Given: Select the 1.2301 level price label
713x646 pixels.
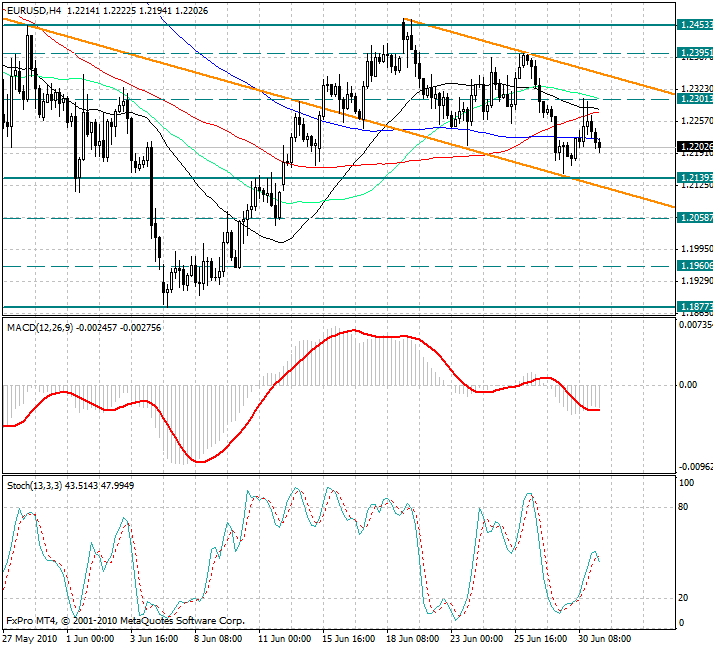Looking at the screenshot, I should pyautogui.click(x=695, y=99).
